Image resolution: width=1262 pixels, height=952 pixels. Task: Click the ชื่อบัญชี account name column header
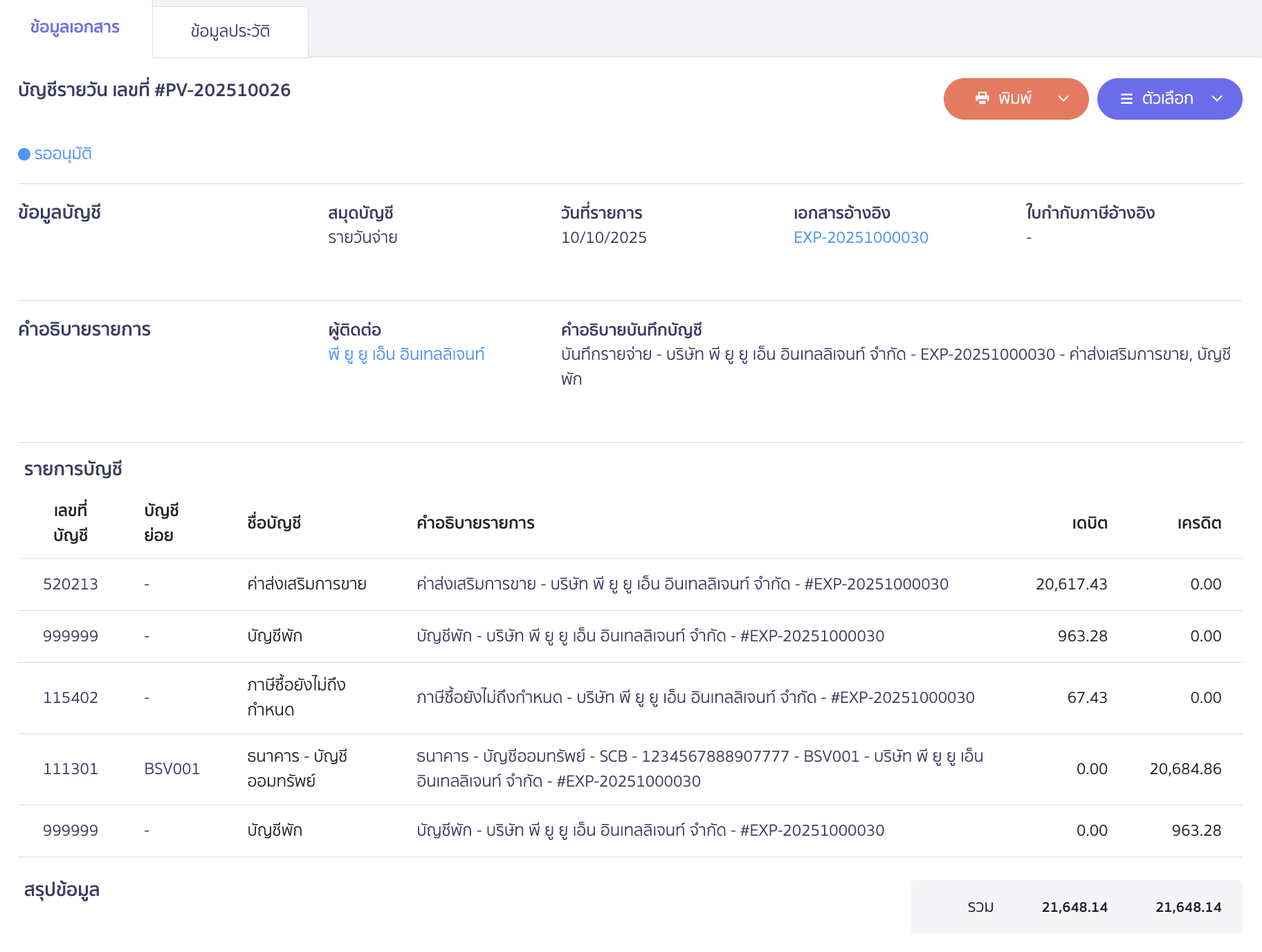point(274,523)
